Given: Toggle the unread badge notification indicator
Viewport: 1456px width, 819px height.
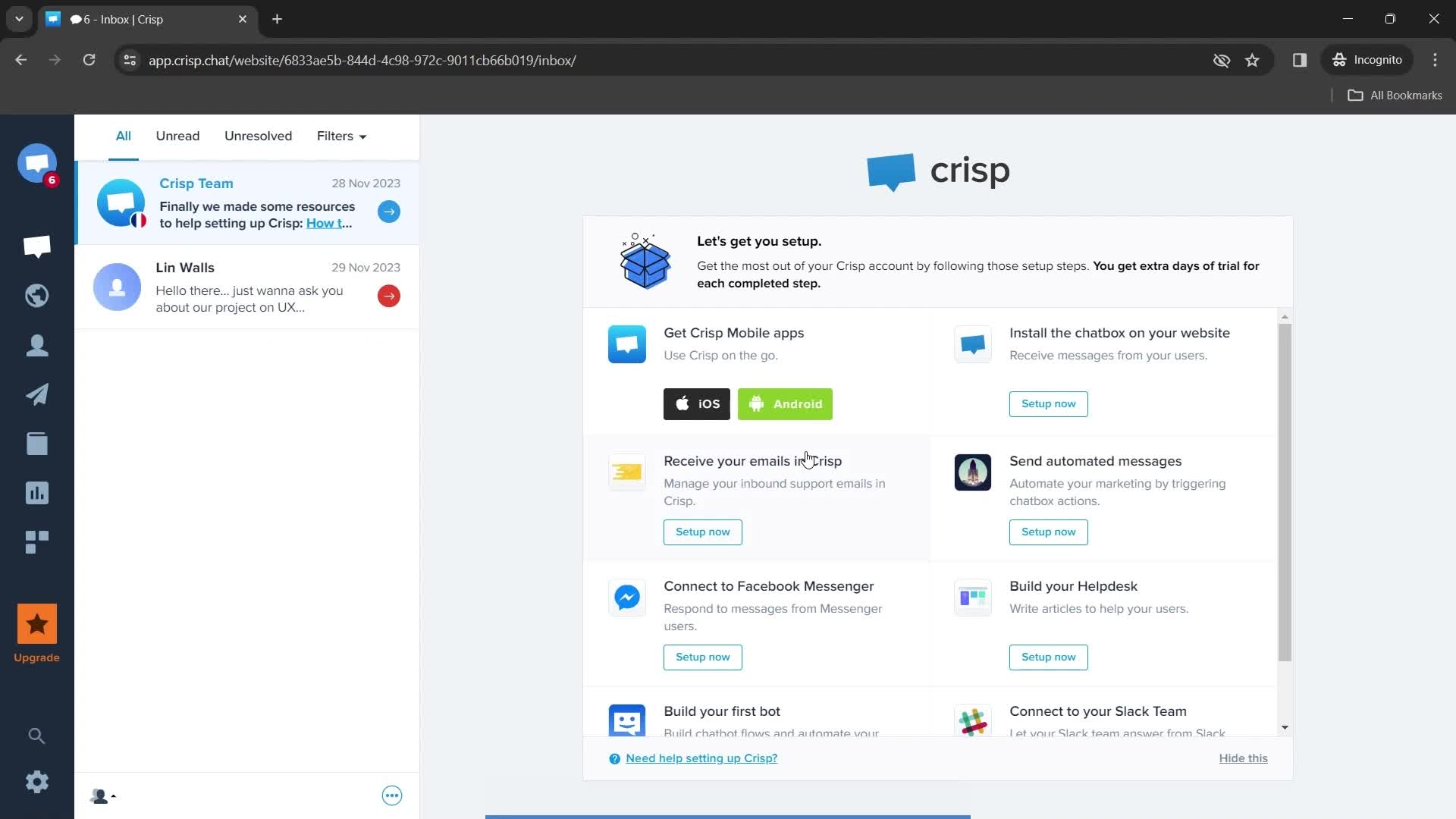Looking at the screenshot, I should (51, 181).
